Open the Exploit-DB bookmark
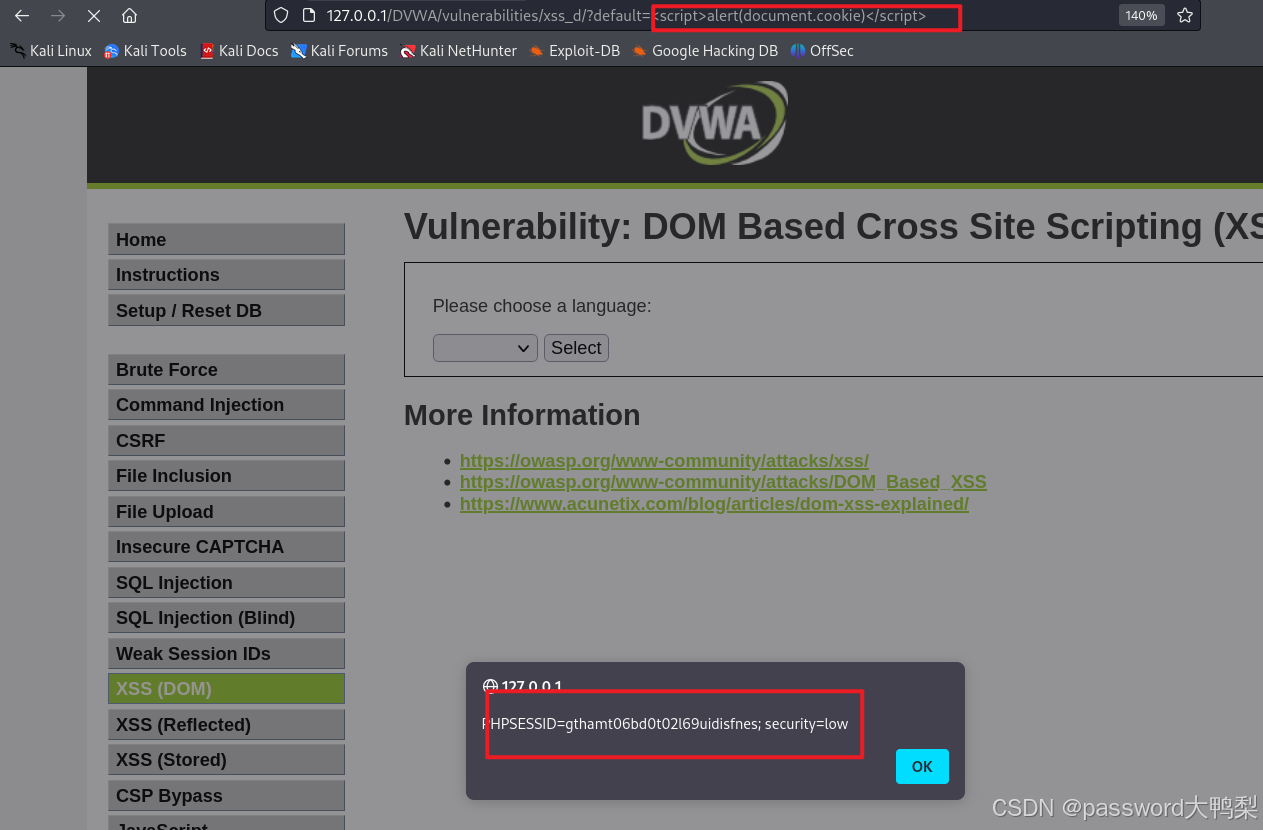1263x830 pixels. click(575, 50)
